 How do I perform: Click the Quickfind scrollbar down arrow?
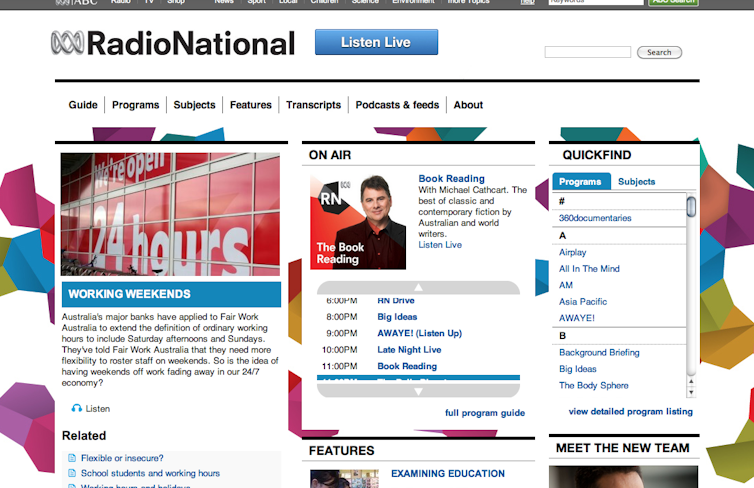691,392
